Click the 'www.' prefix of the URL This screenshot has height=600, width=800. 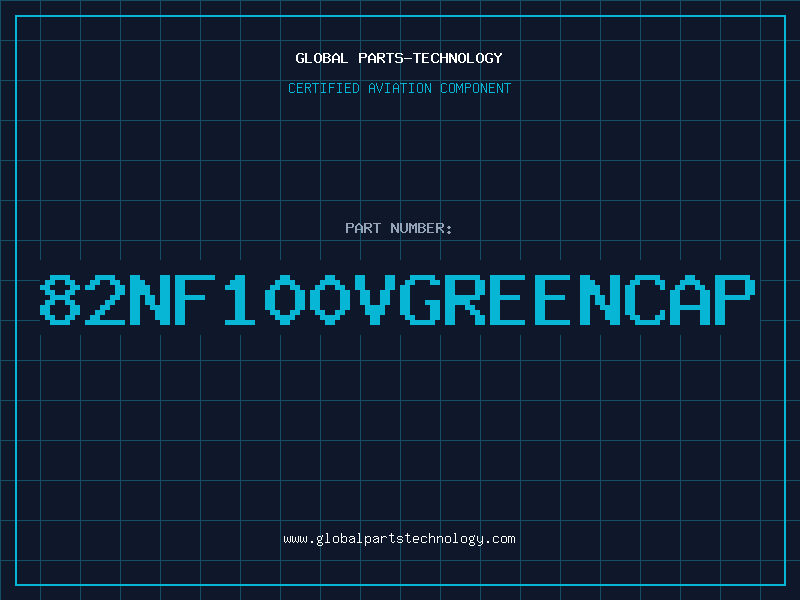point(298,539)
